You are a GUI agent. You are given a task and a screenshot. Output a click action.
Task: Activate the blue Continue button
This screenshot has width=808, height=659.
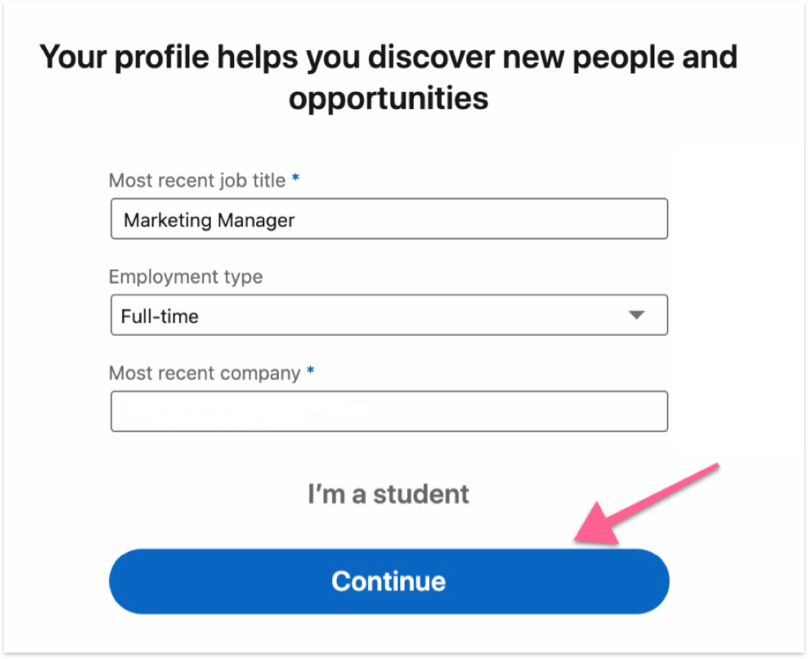[x=388, y=580]
